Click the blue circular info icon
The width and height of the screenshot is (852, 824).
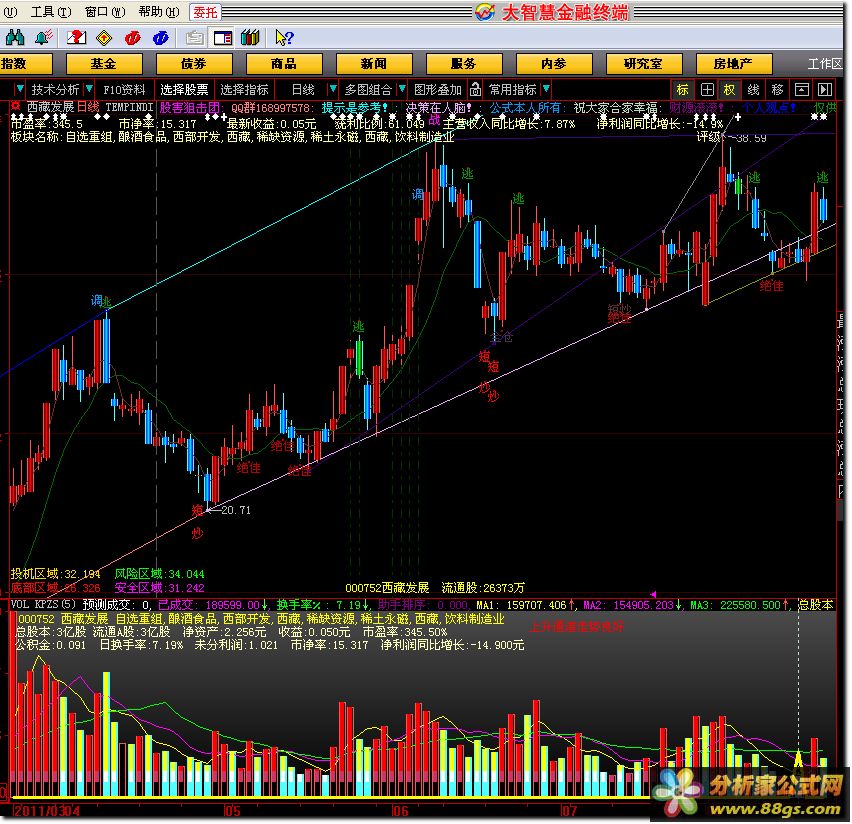tap(160, 38)
